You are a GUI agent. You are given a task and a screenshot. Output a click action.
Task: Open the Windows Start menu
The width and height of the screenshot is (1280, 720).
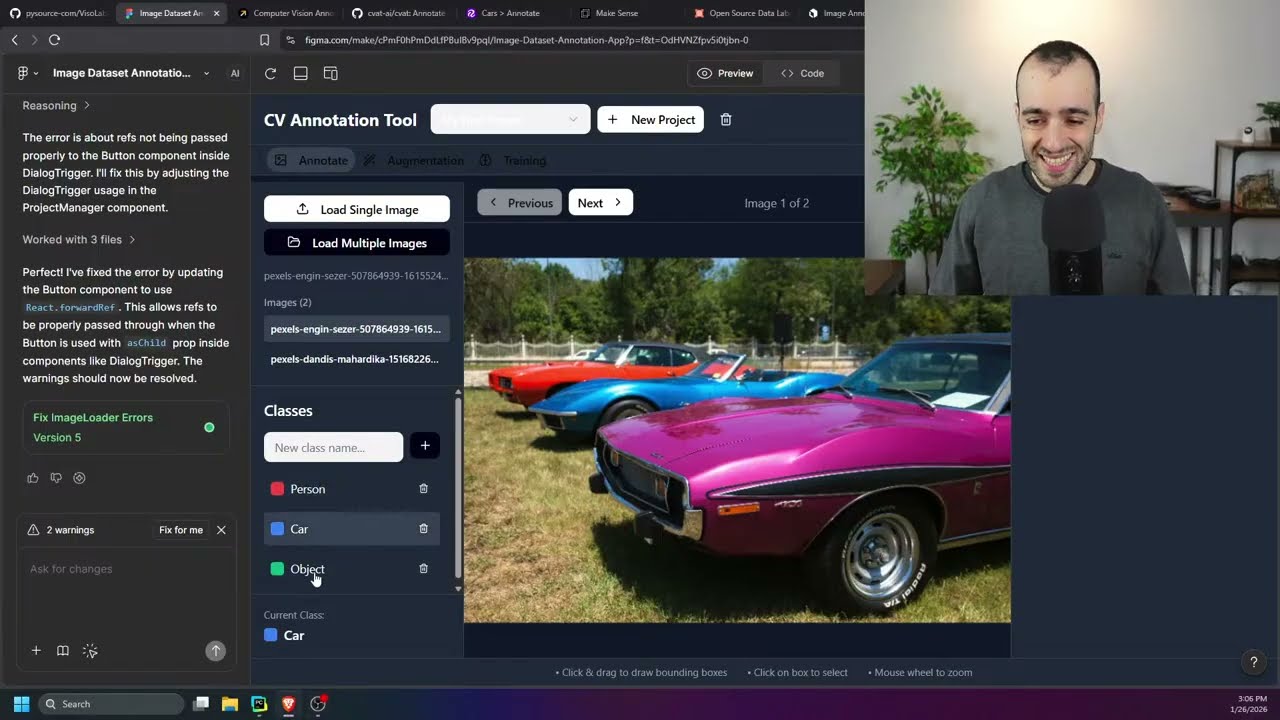click(x=21, y=704)
